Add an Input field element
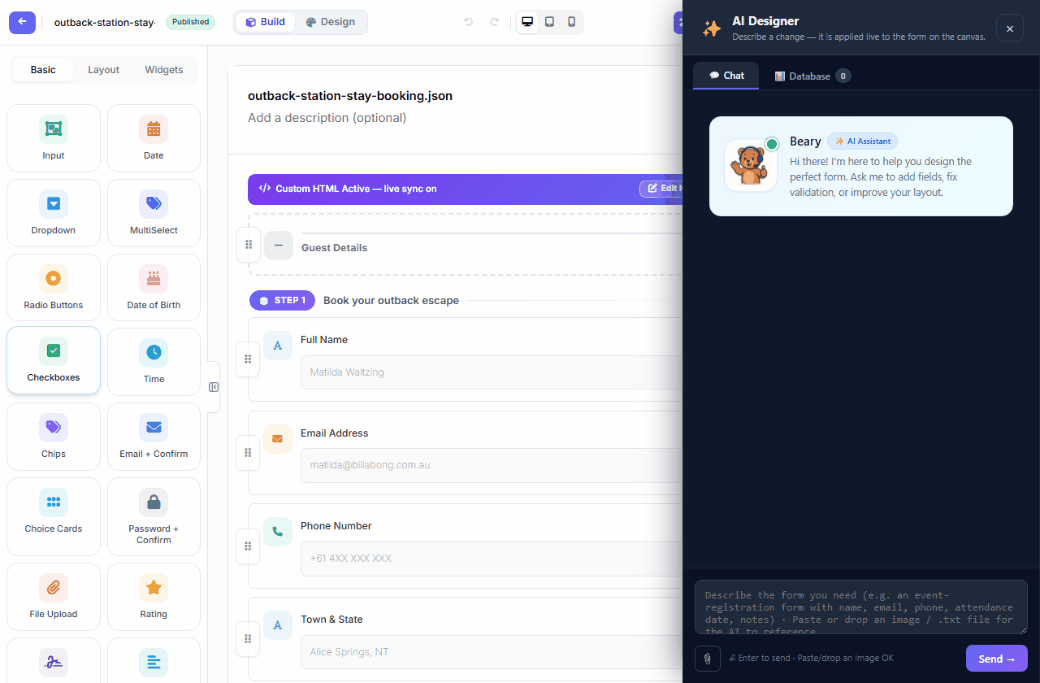This screenshot has height=683, width=1040. coord(53,138)
